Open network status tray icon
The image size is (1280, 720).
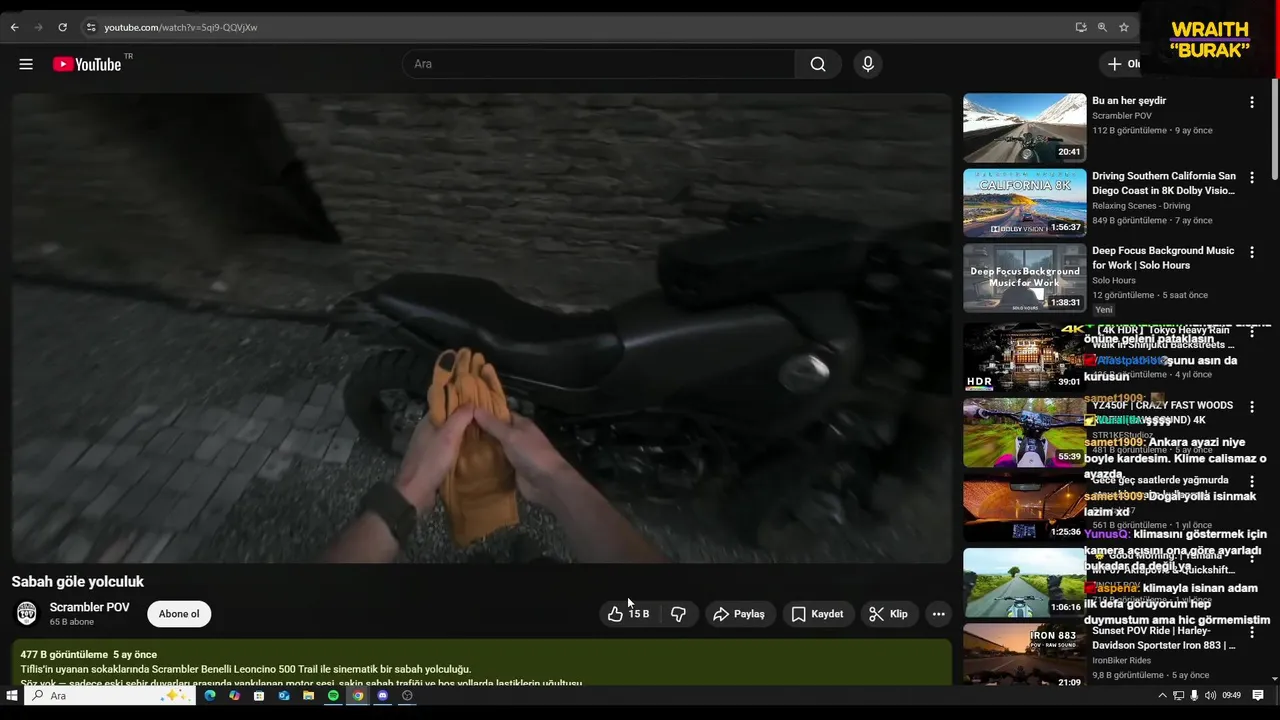[1178, 695]
